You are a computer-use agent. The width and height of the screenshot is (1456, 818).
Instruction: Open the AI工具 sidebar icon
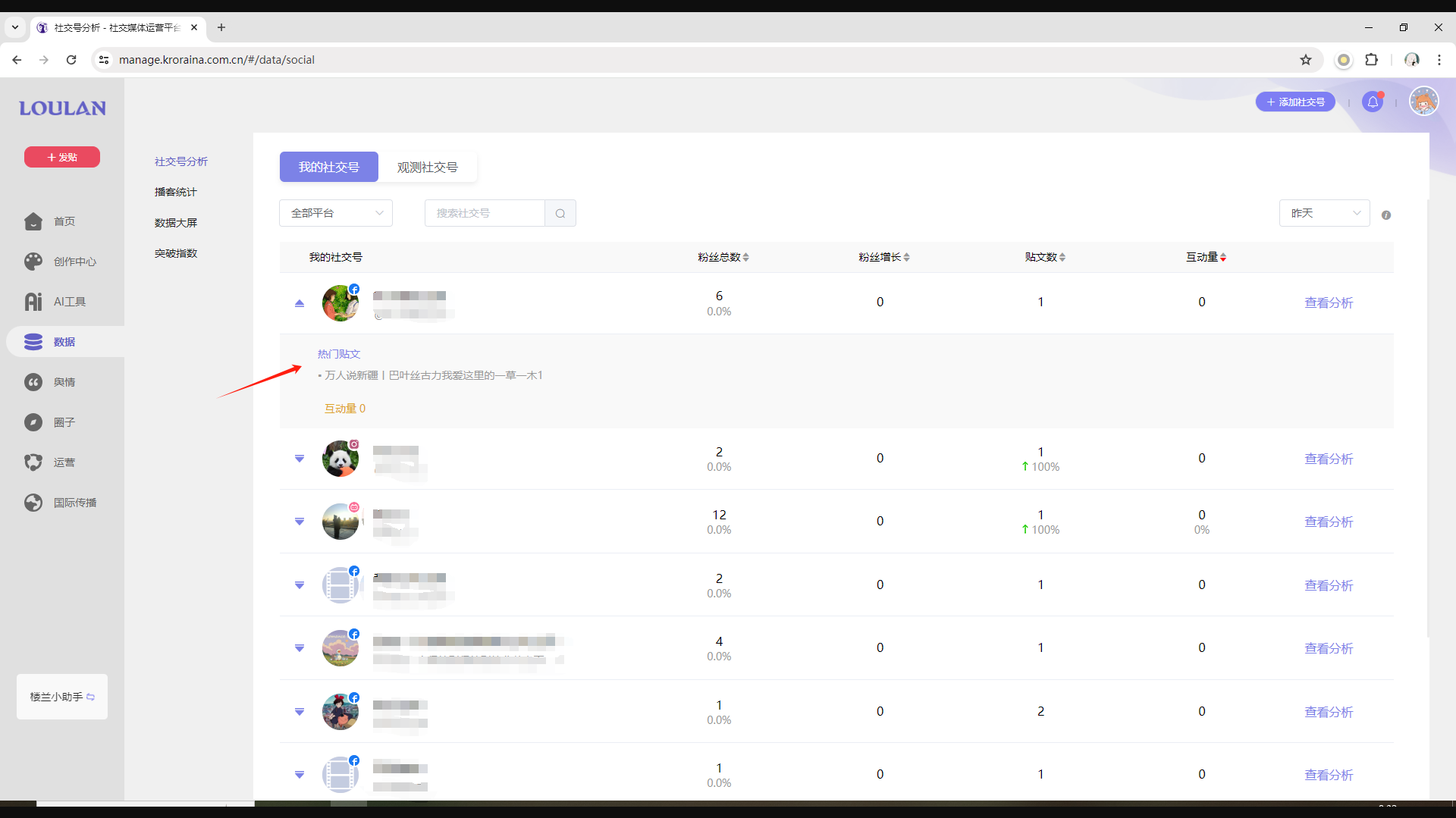click(x=33, y=302)
